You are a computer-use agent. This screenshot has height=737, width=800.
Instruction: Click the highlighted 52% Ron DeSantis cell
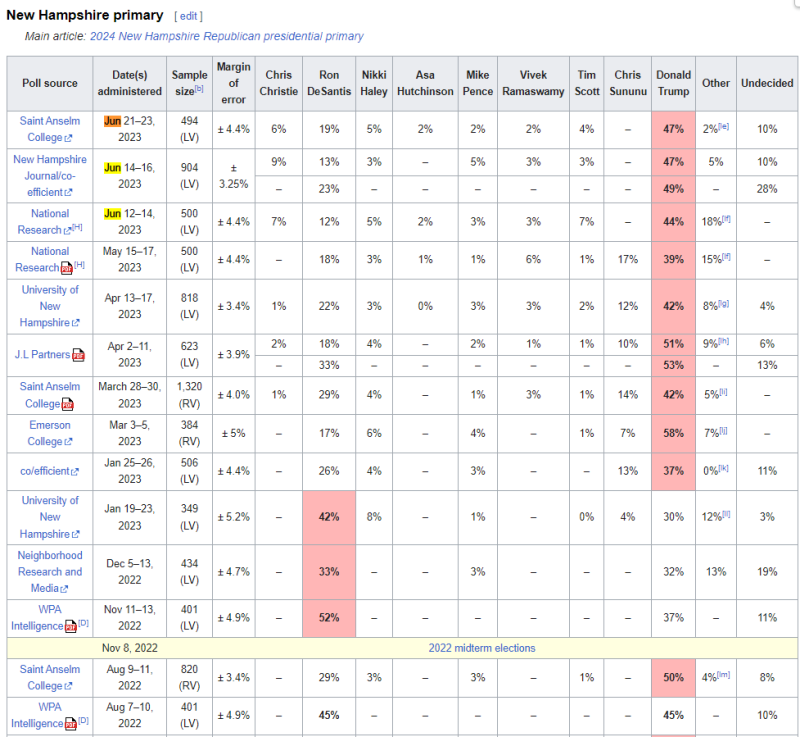[x=329, y=618]
